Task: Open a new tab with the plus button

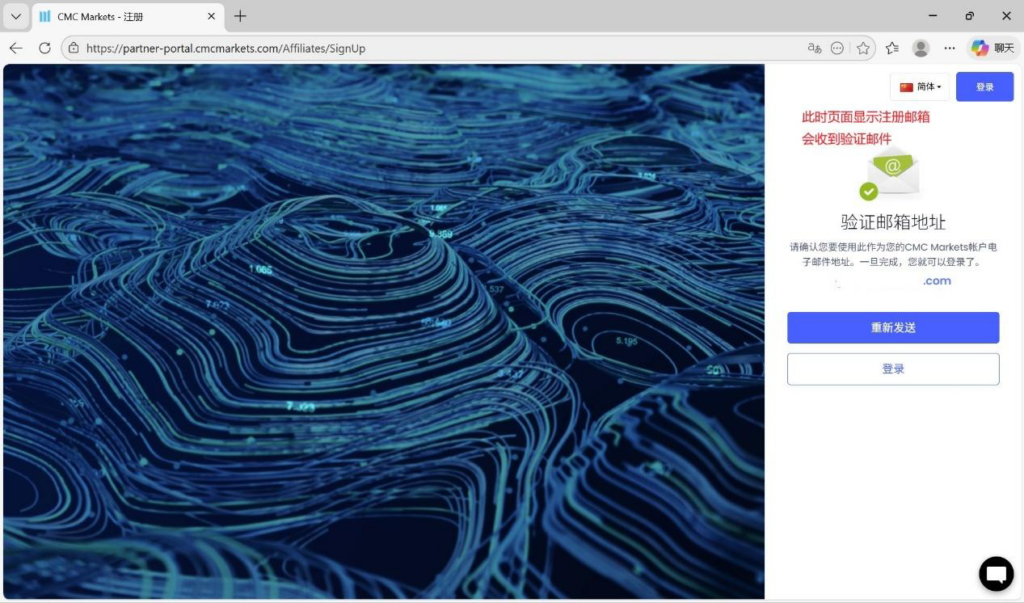Action: [240, 16]
